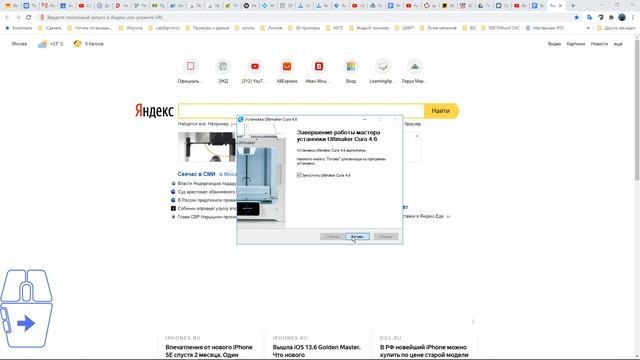The width and height of the screenshot is (640, 360).
Task: Bookmark this page with the star icon
Action: [x=576, y=18]
